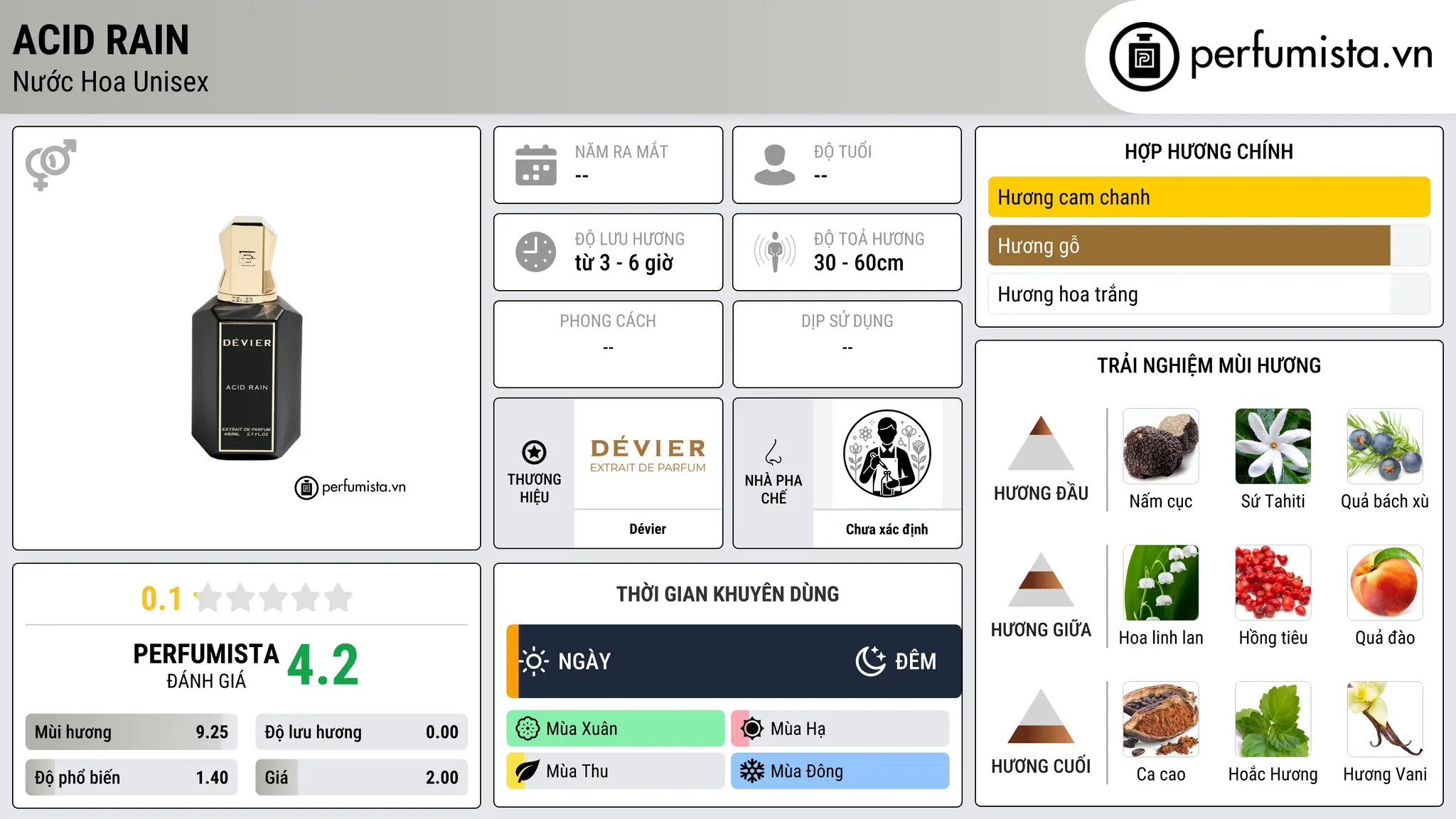Click the HƯƠNG GIỮA pyramid icon

1041,579
